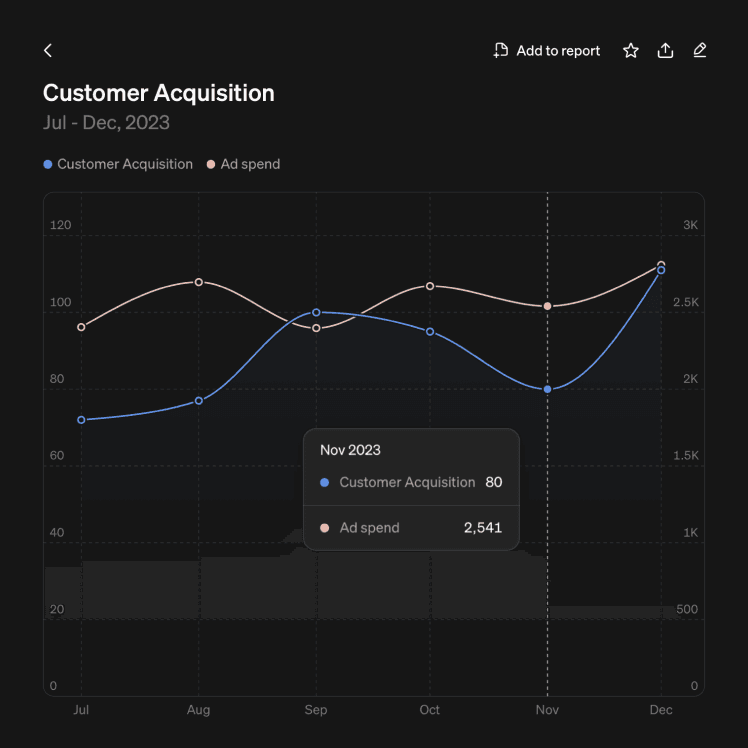Favorite this chart with the star icon
748x748 pixels.
coord(631,50)
